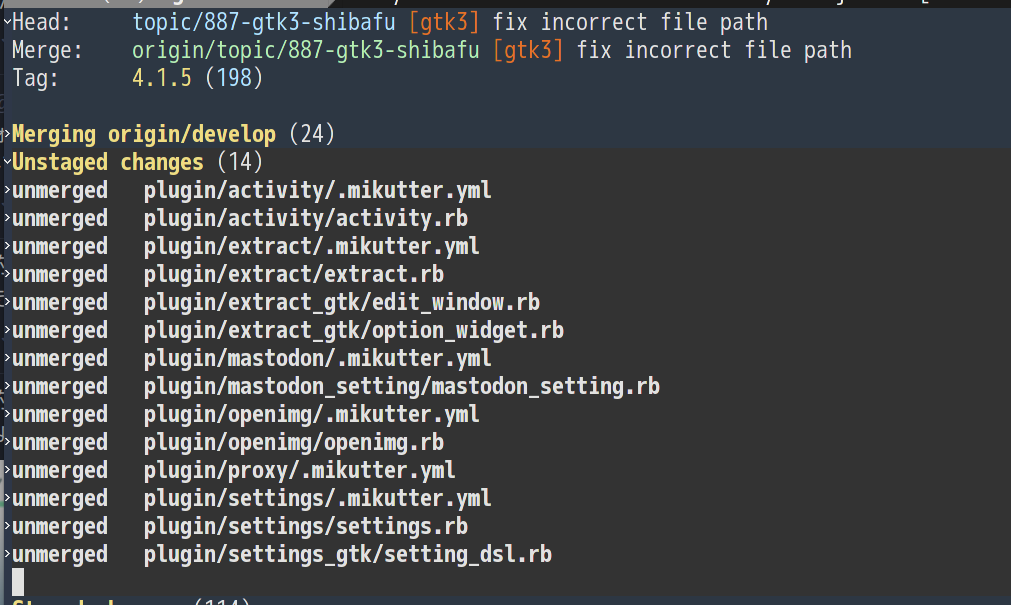
Task: Click the plugin/openimg/openimg.rb file
Action: click(x=293, y=442)
